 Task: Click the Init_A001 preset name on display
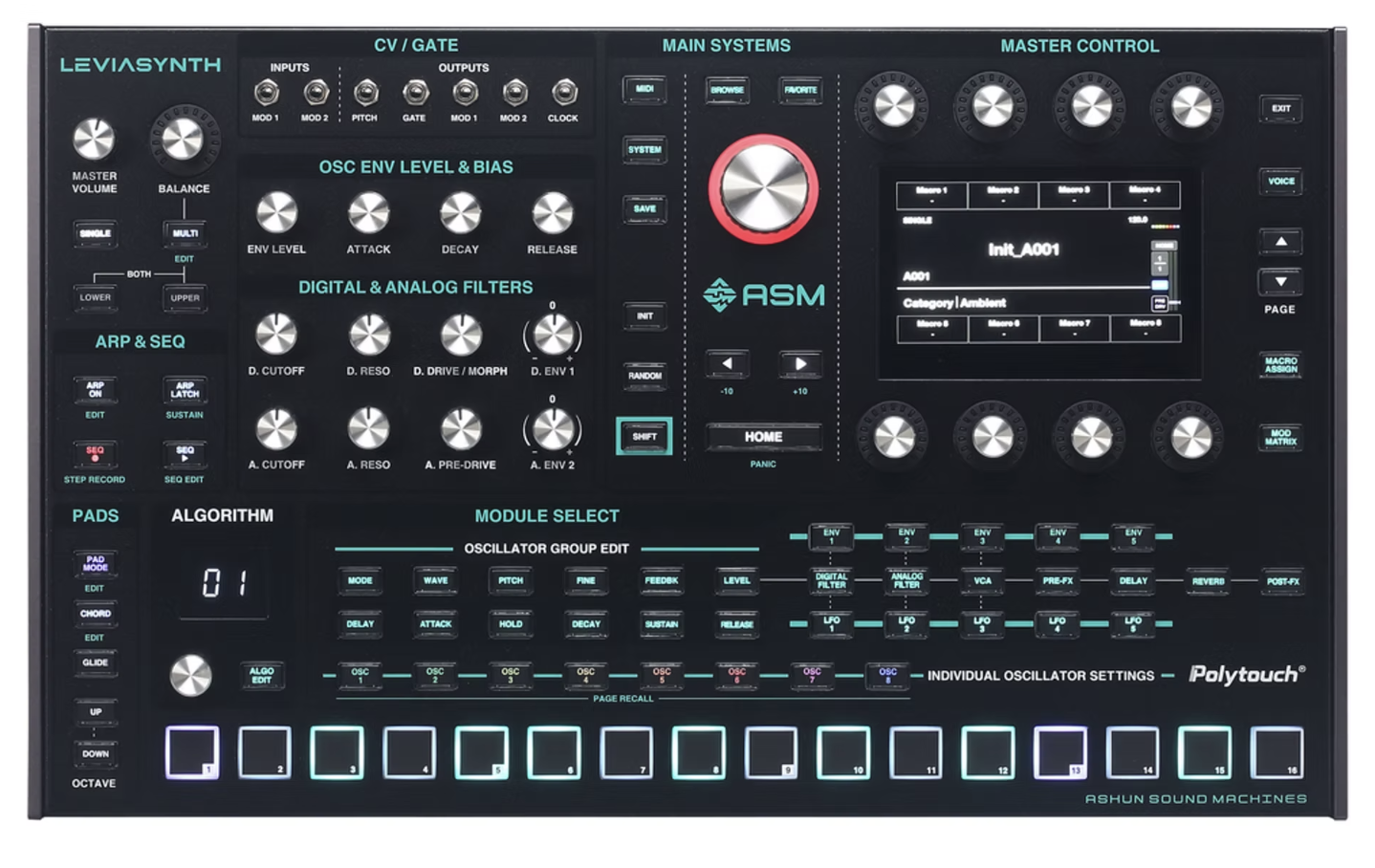(x=1023, y=250)
